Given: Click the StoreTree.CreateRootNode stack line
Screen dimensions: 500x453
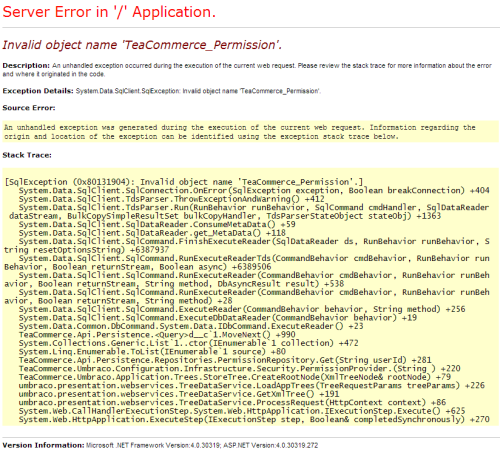Looking at the screenshot, I should pos(235,377).
